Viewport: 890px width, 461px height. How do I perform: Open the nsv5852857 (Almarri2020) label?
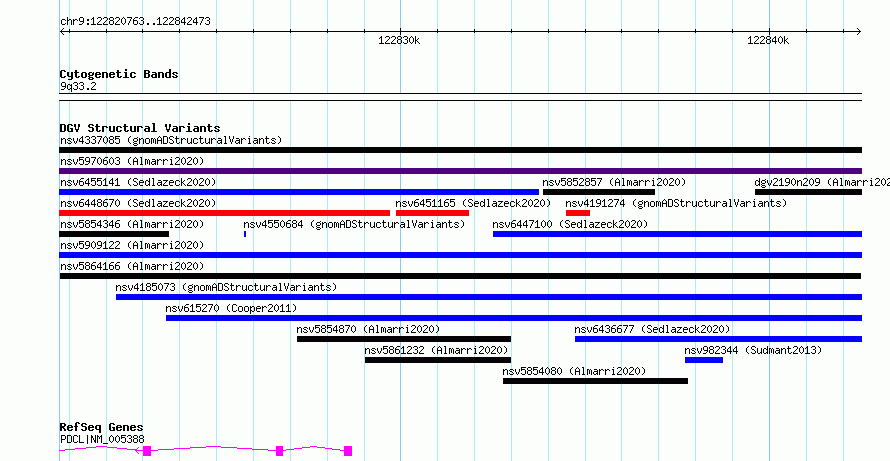coord(614,182)
